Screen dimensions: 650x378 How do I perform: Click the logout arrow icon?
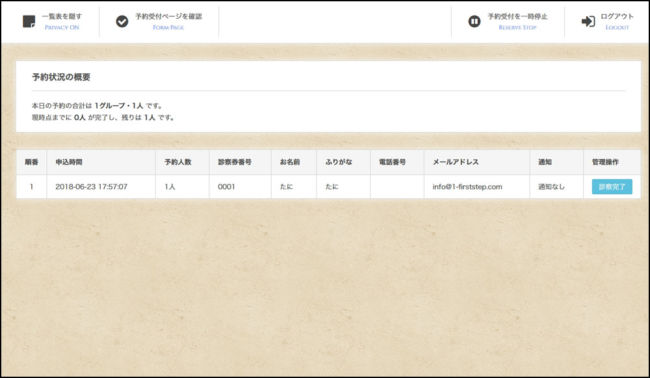pos(588,22)
